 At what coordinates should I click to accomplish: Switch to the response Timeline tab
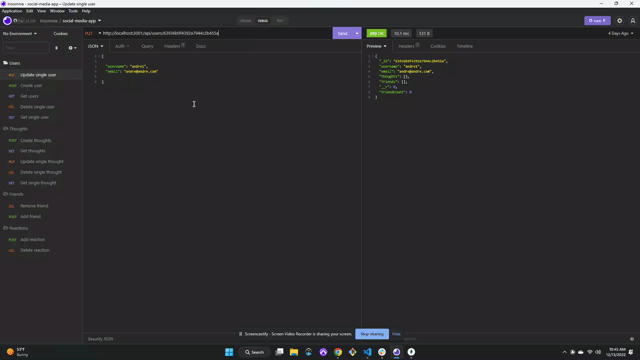[464, 46]
